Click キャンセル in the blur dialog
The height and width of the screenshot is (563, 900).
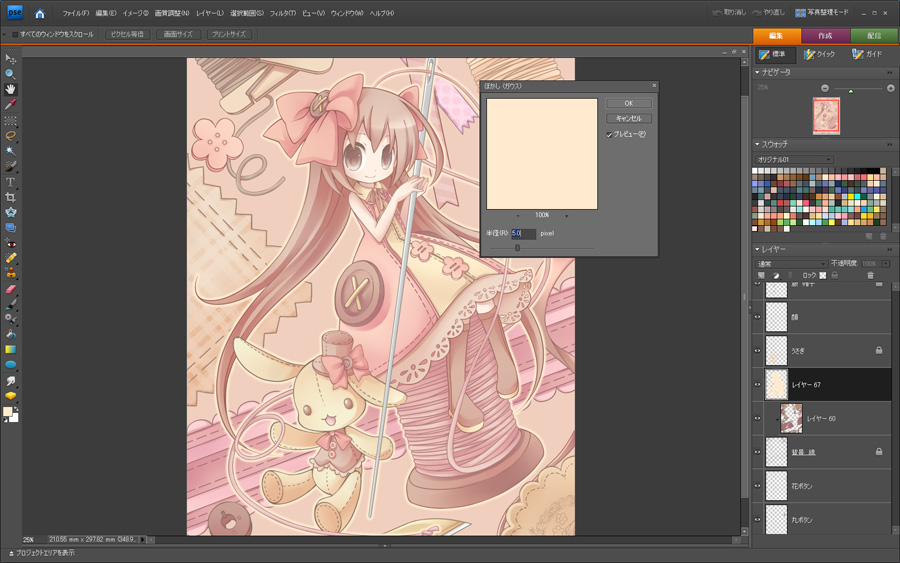[629, 118]
